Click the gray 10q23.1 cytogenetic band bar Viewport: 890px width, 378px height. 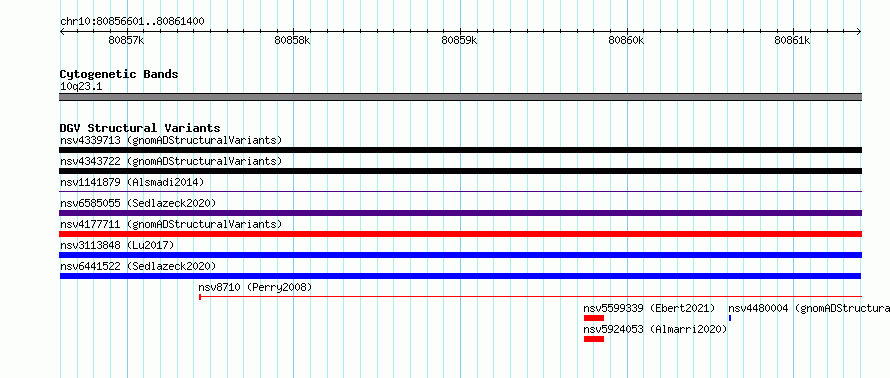coord(460,97)
